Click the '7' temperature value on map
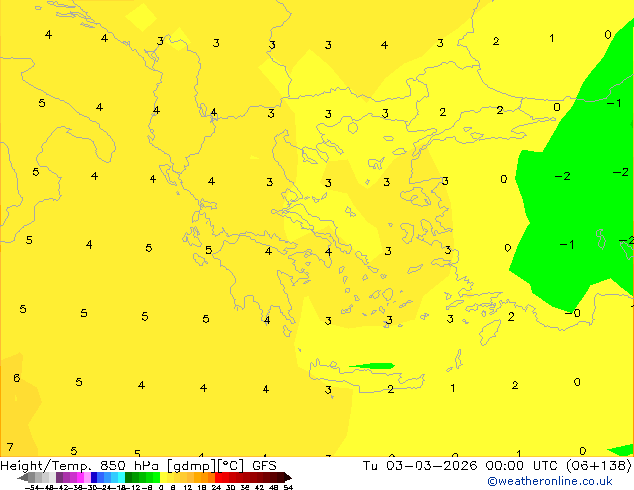634x490 pixels. coord(10,447)
